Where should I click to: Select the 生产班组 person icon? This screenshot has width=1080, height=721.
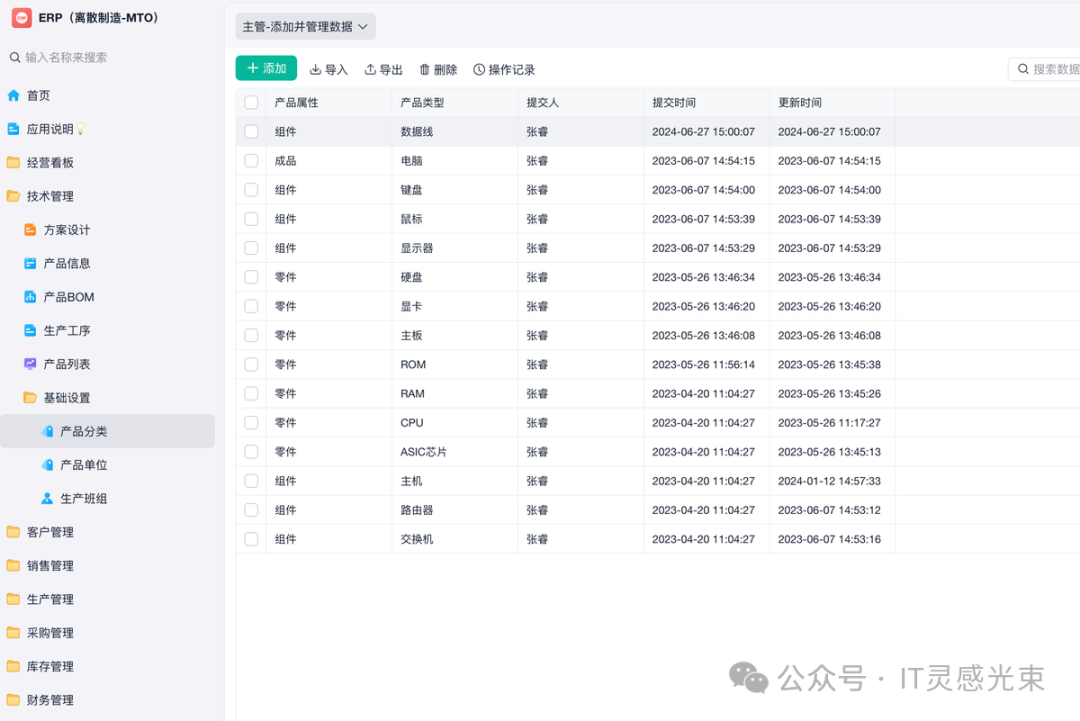point(47,498)
